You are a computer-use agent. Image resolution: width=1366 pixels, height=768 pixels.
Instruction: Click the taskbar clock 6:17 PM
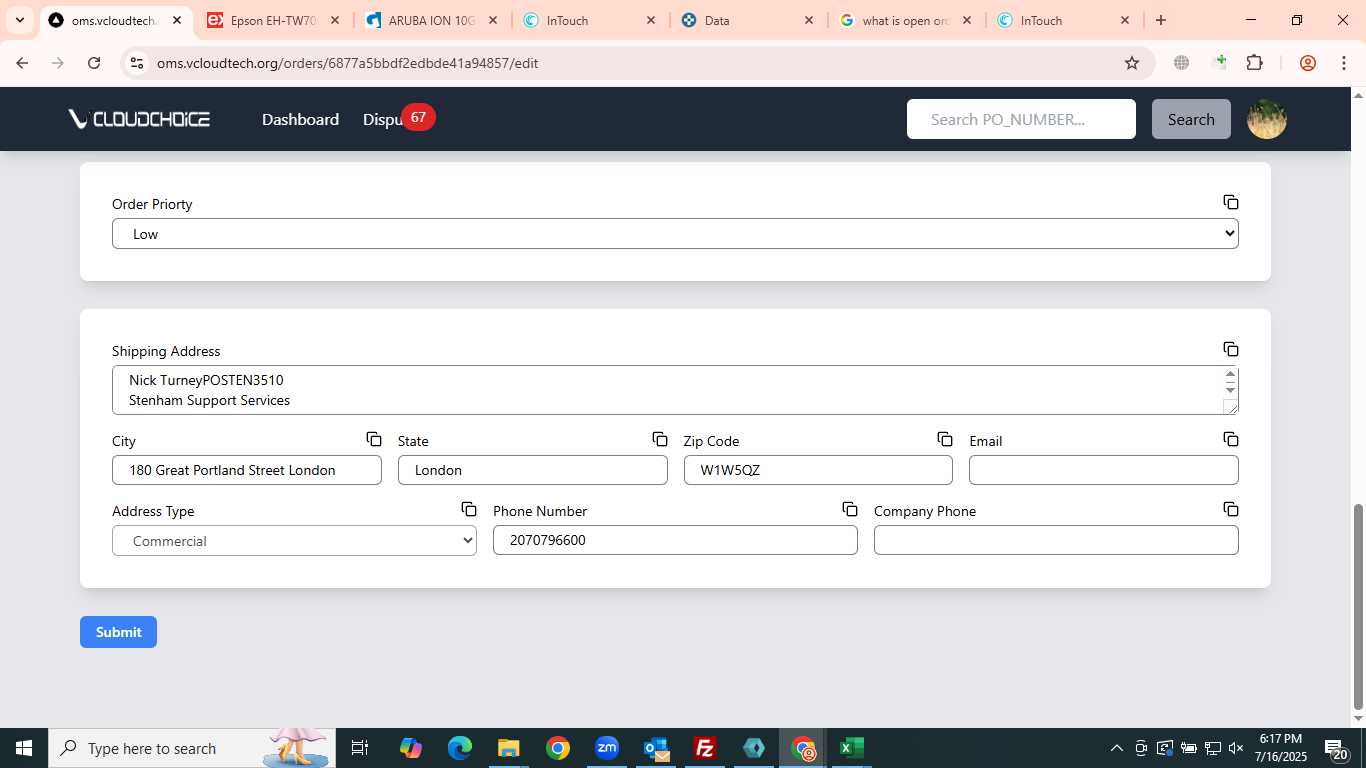(1280, 748)
